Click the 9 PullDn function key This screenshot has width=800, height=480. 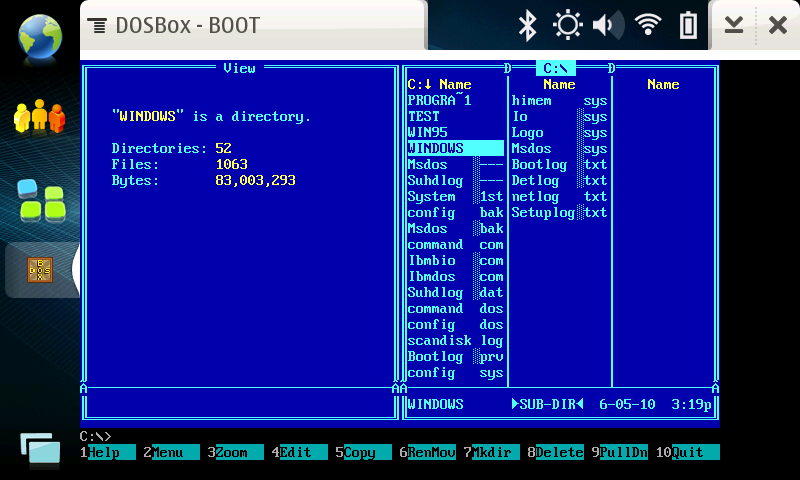point(619,452)
